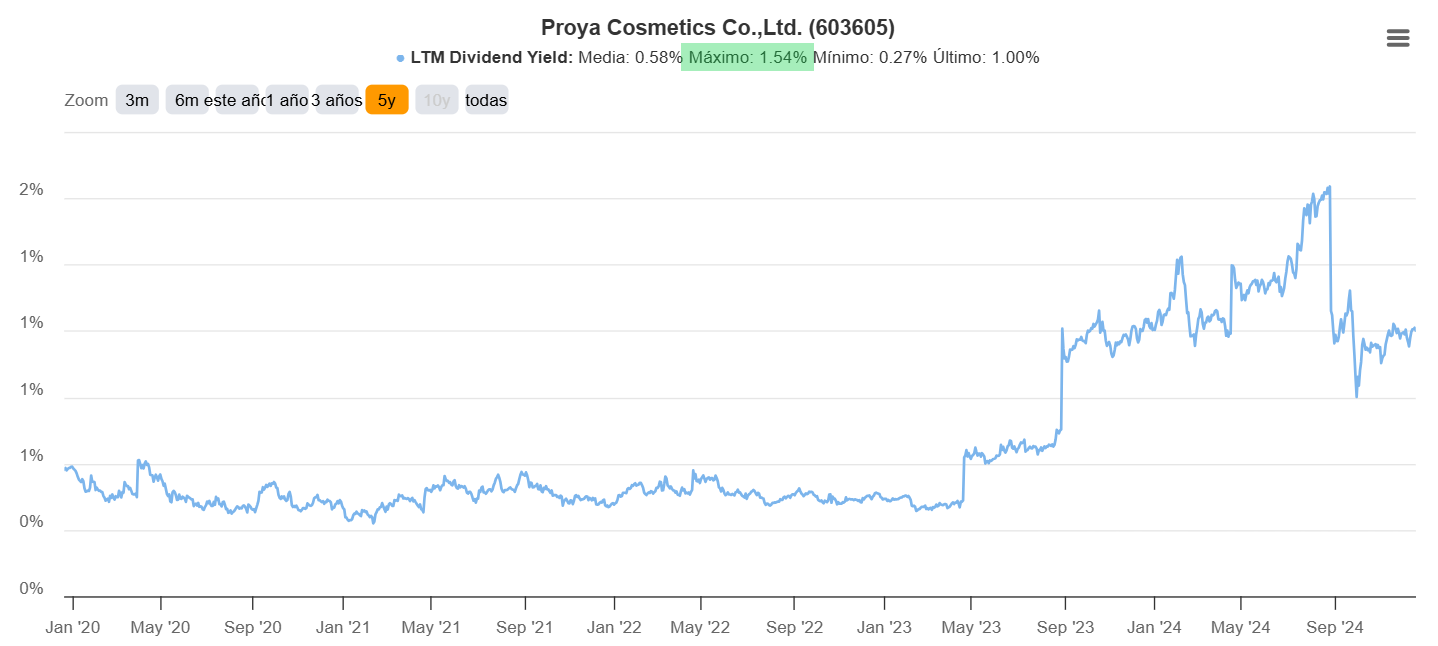Screen dimensions: 1438x646
Task: Click the May '20 axis label
Action: click(161, 628)
